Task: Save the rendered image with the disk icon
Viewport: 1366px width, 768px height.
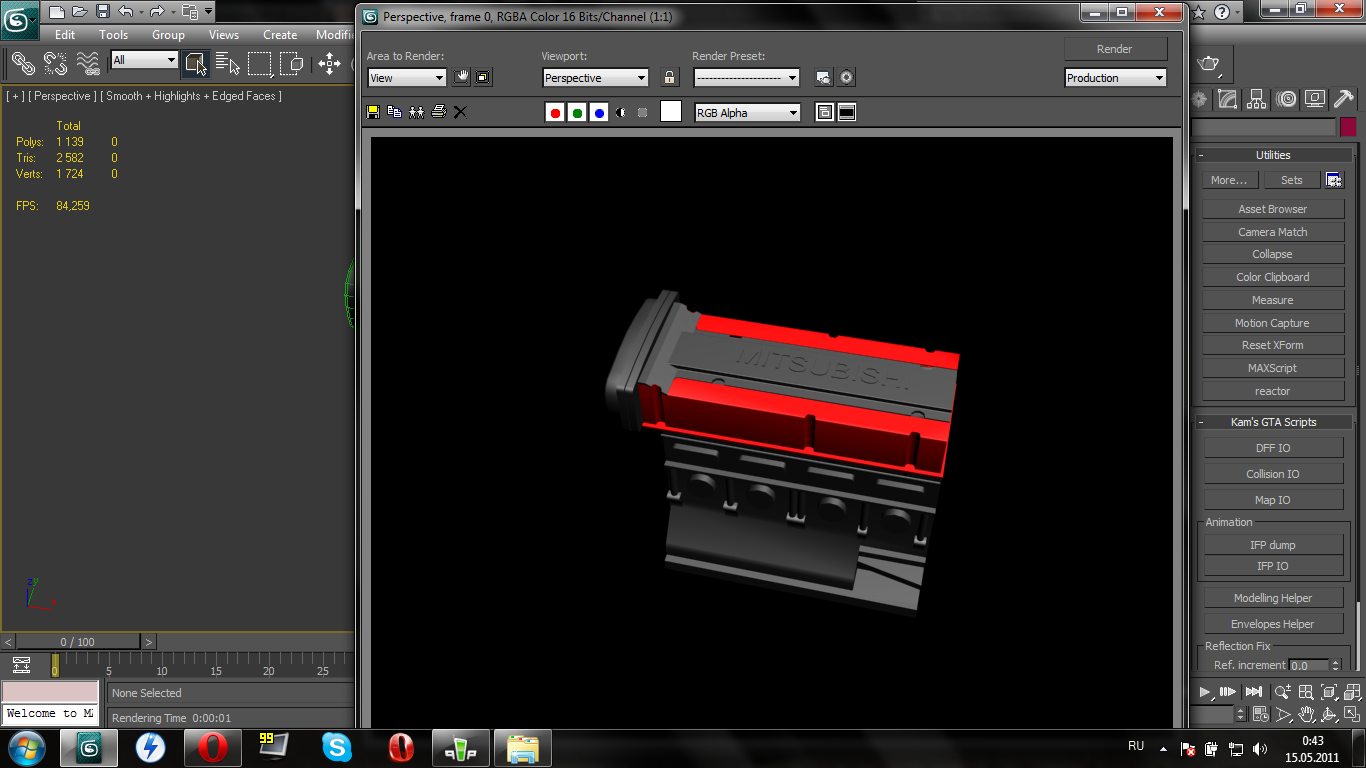Action: coord(373,112)
